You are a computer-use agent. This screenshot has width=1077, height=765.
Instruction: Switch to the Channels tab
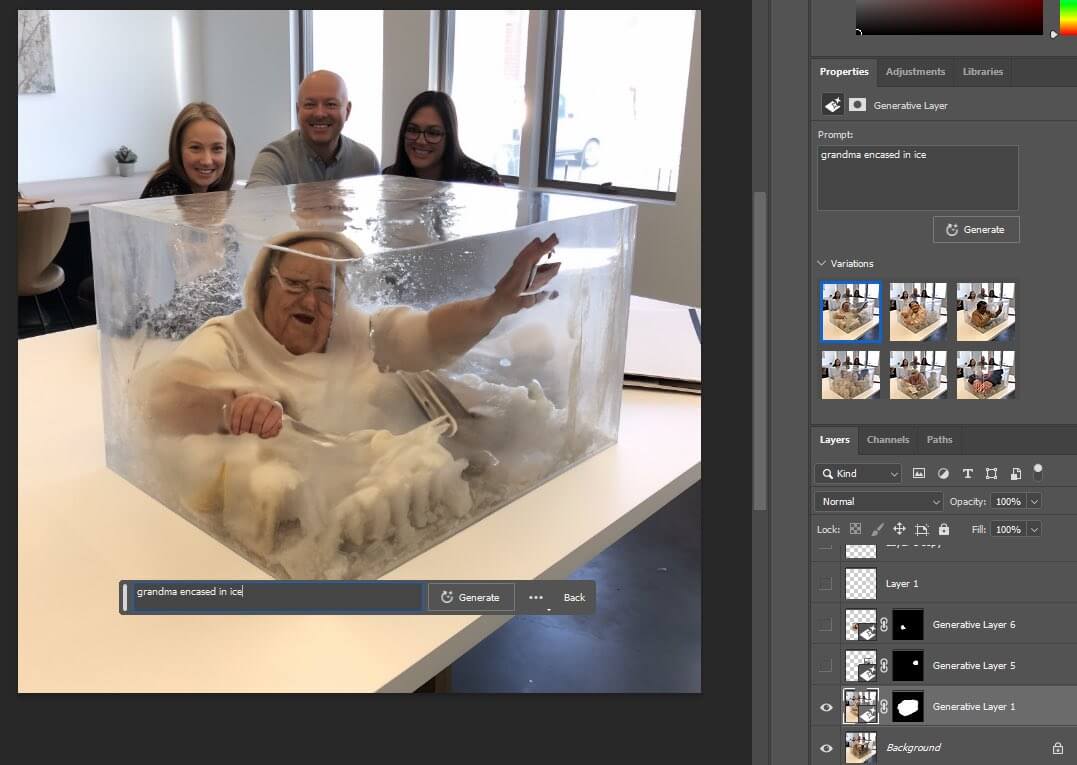(887, 440)
